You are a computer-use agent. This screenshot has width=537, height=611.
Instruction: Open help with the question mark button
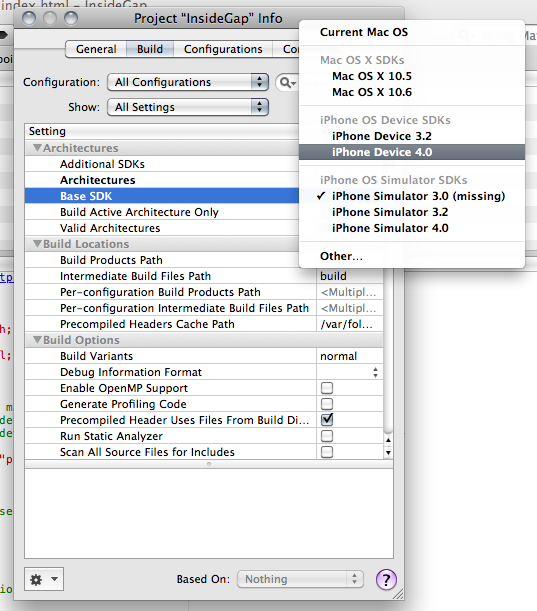(386, 580)
